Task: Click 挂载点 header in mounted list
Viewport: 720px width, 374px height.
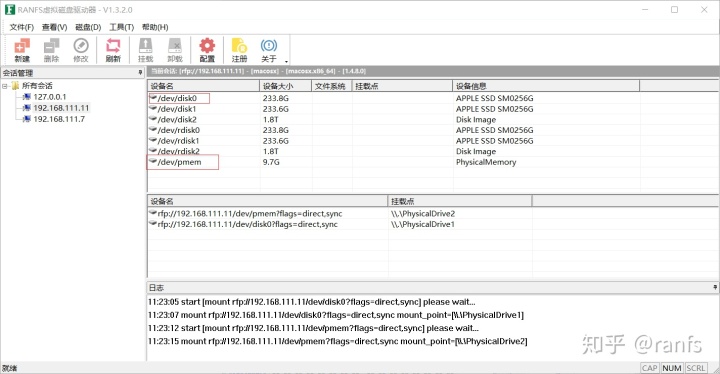Action: [460, 201]
